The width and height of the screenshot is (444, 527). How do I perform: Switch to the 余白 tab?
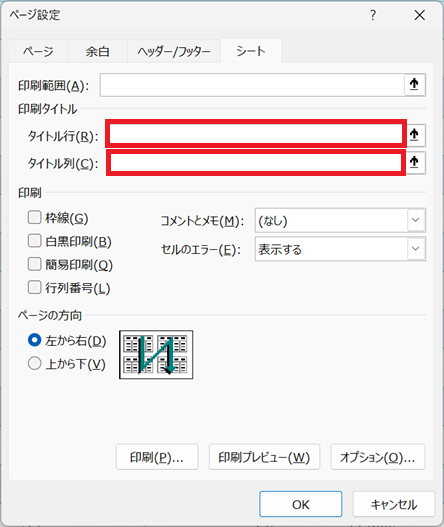[97, 51]
